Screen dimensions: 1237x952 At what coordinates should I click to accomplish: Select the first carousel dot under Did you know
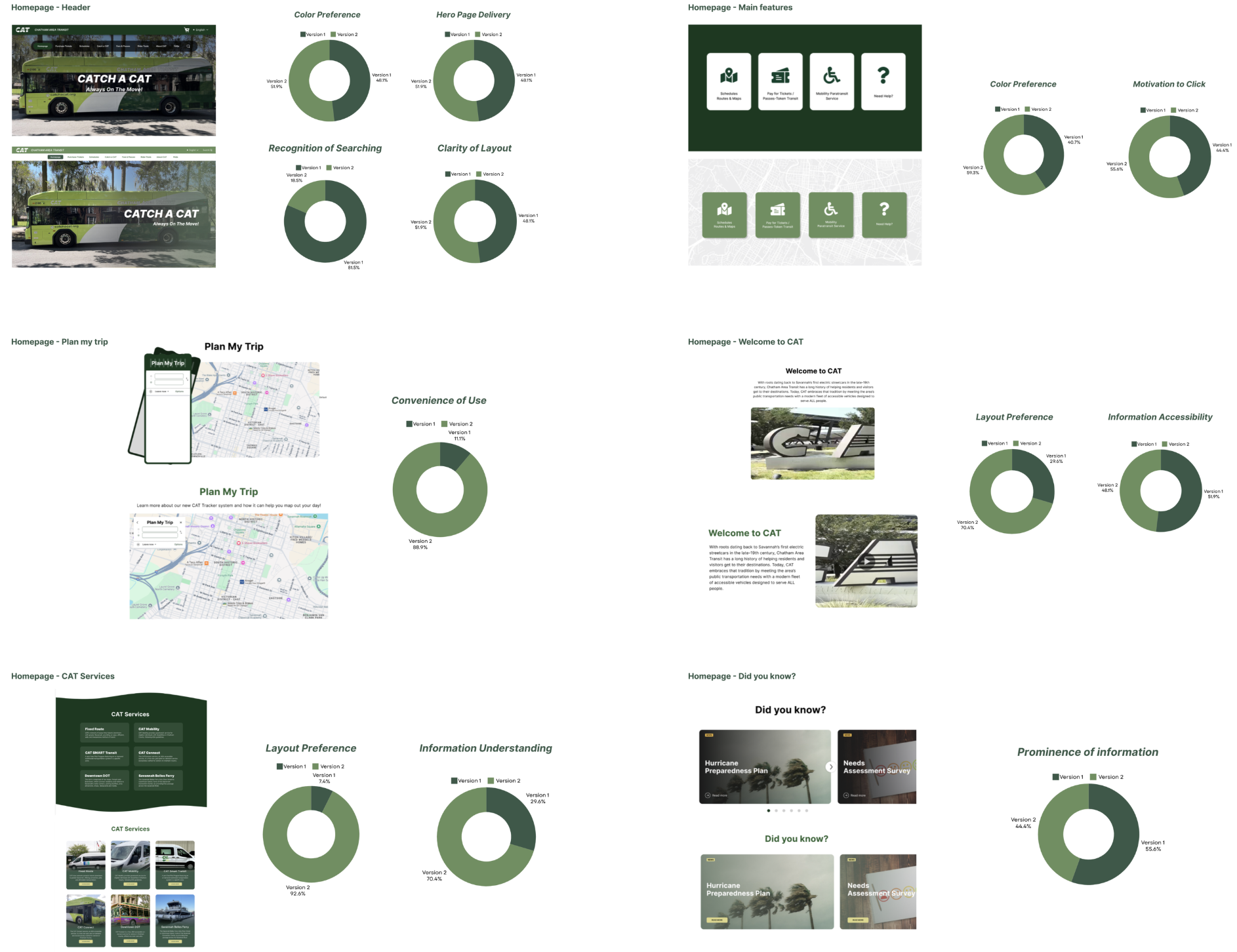(769, 810)
